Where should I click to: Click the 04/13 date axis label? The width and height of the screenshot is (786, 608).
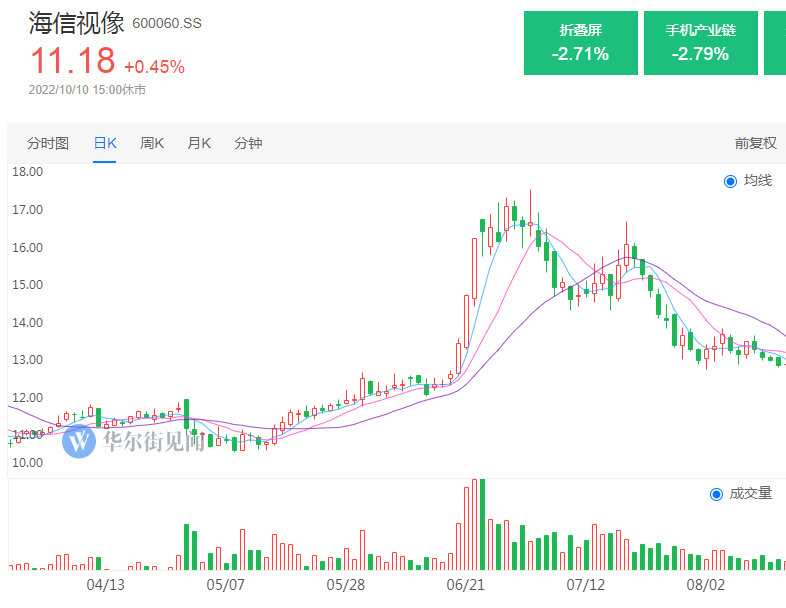[x=105, y=585]
